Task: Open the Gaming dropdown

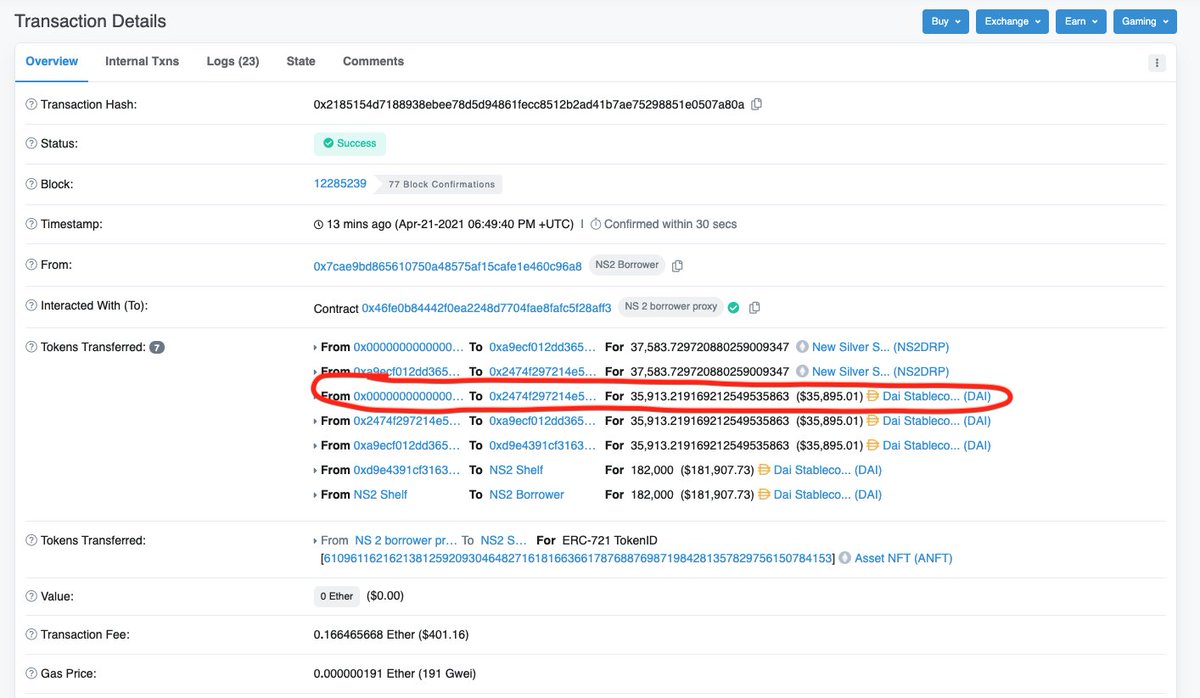Action: 1145,21
